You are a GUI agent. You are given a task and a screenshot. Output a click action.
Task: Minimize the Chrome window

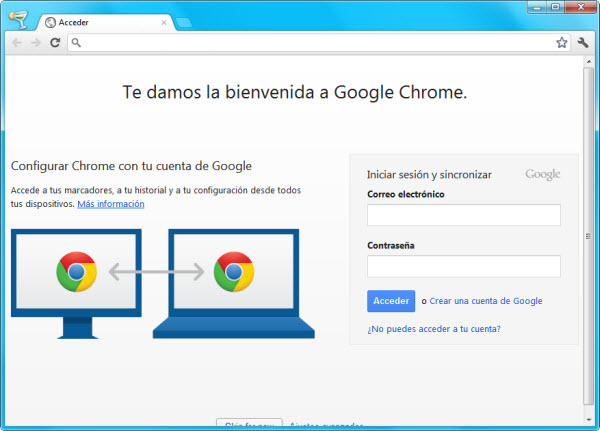point(537,7)
